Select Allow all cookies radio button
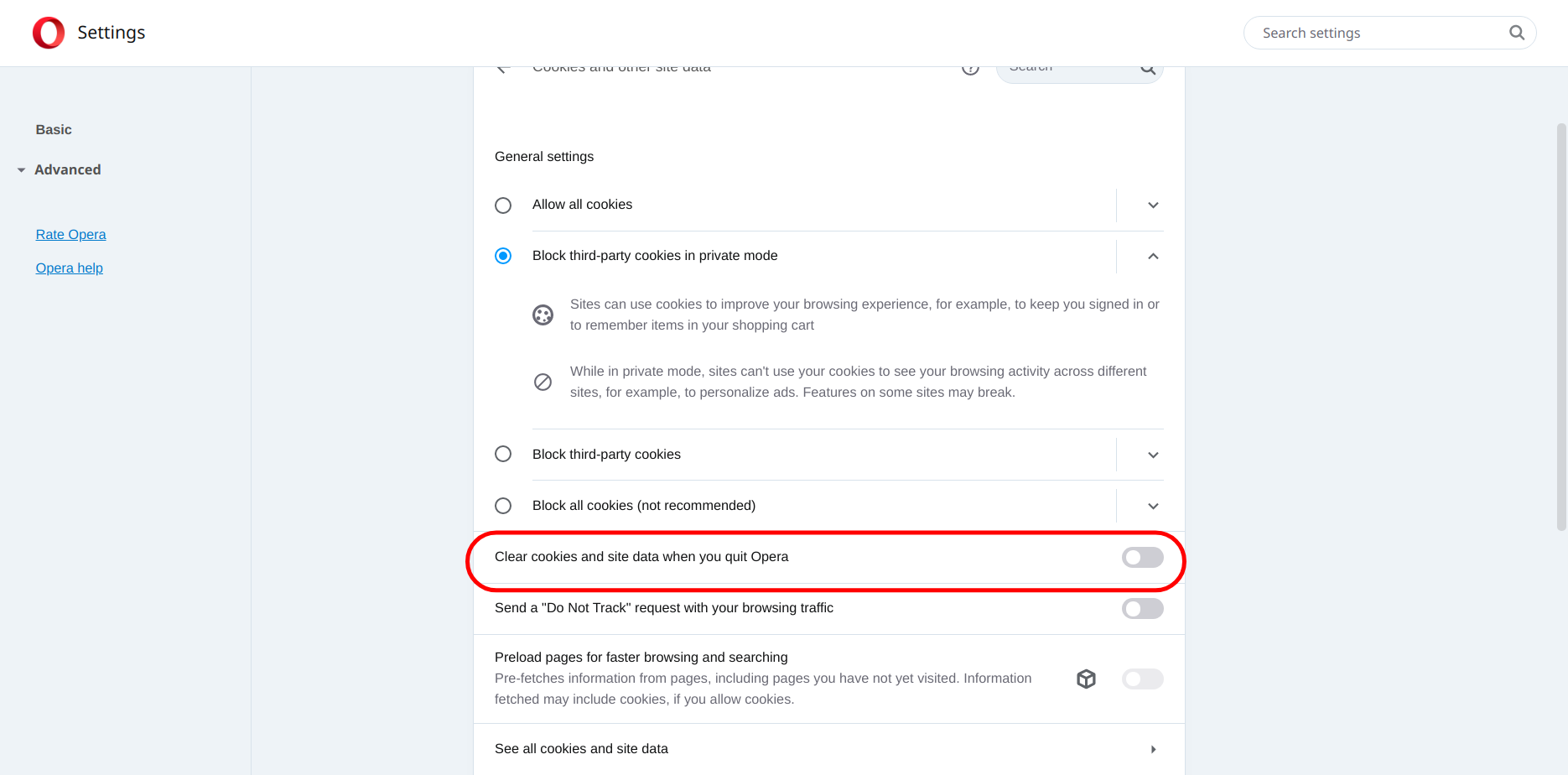Viewport: 1568px width, 775px height. click(503, 205)
